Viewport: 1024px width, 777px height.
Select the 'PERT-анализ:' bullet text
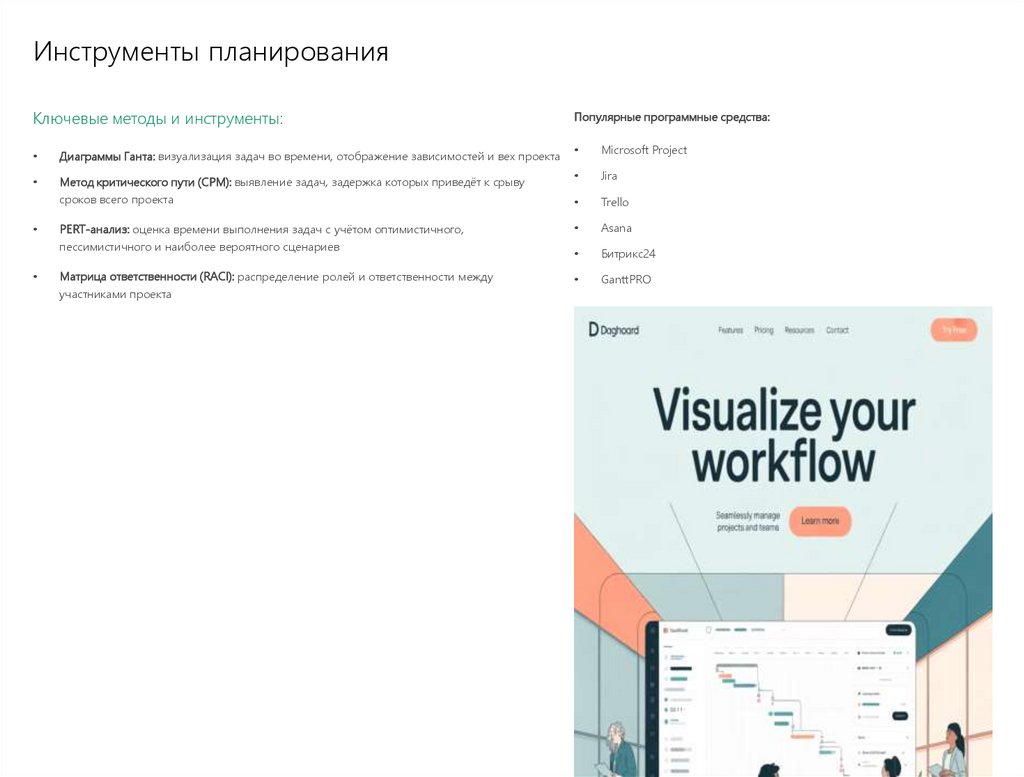94,230
